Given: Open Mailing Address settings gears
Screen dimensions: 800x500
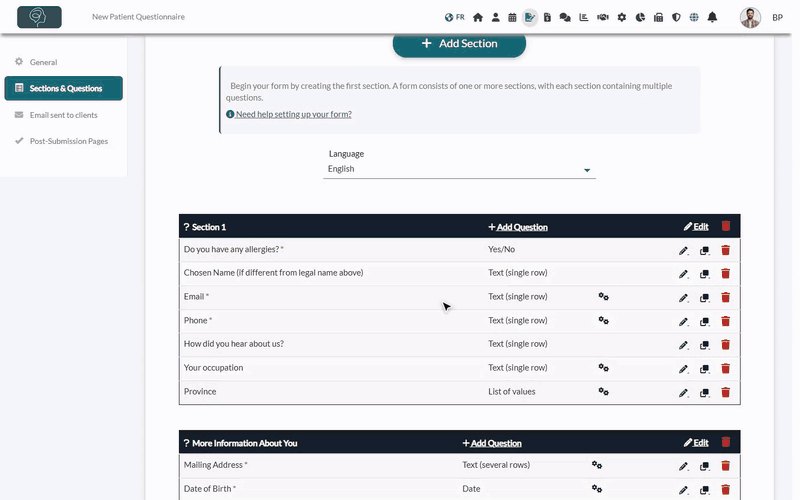Looking at the screenshot, I should pyautogui.click(x=597, y=465).
